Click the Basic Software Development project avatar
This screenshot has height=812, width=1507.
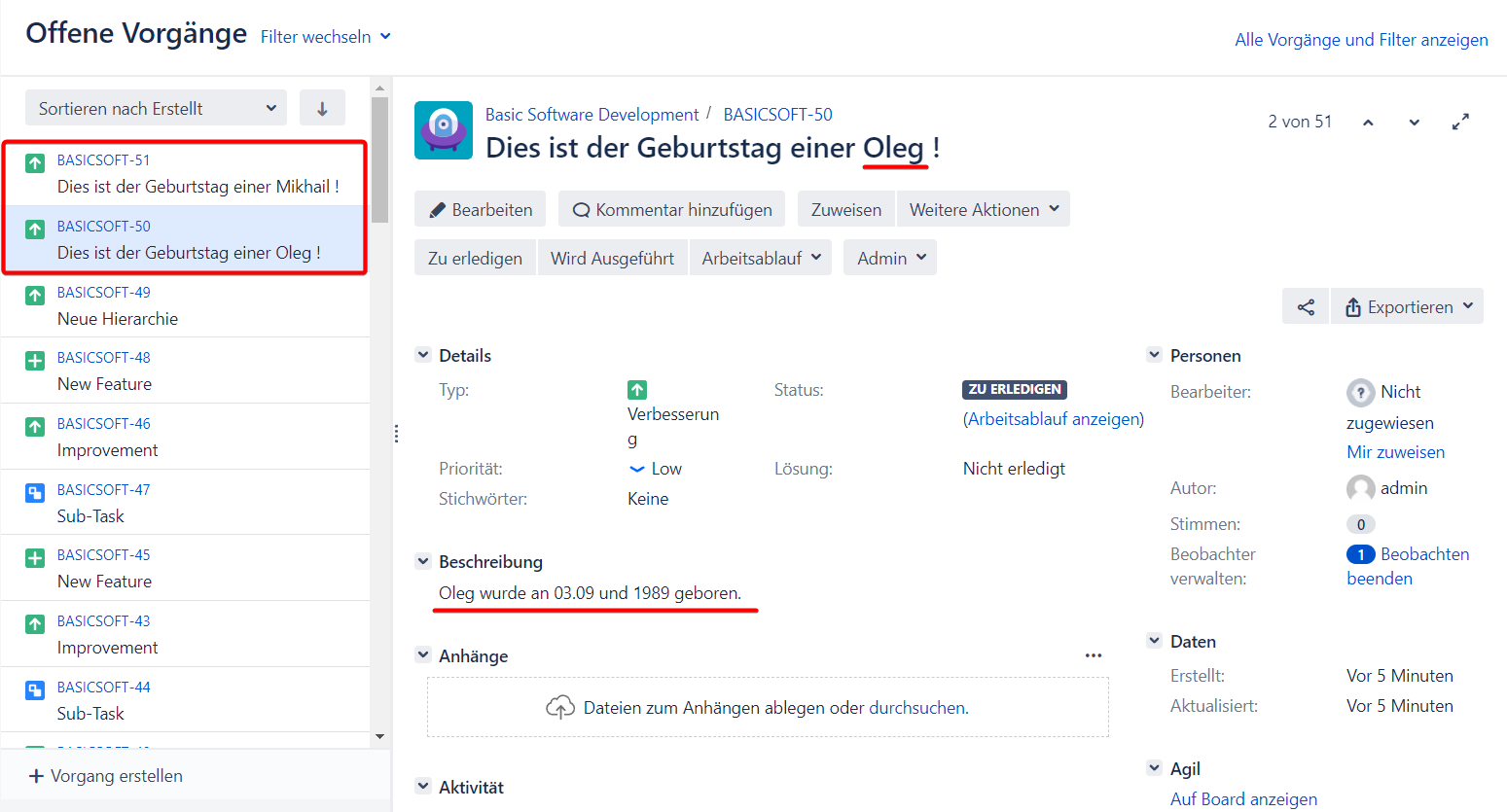[444, 130]
